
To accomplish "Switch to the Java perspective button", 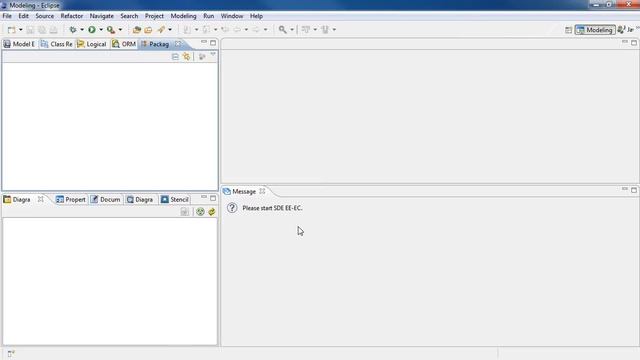I will [626, 30].
